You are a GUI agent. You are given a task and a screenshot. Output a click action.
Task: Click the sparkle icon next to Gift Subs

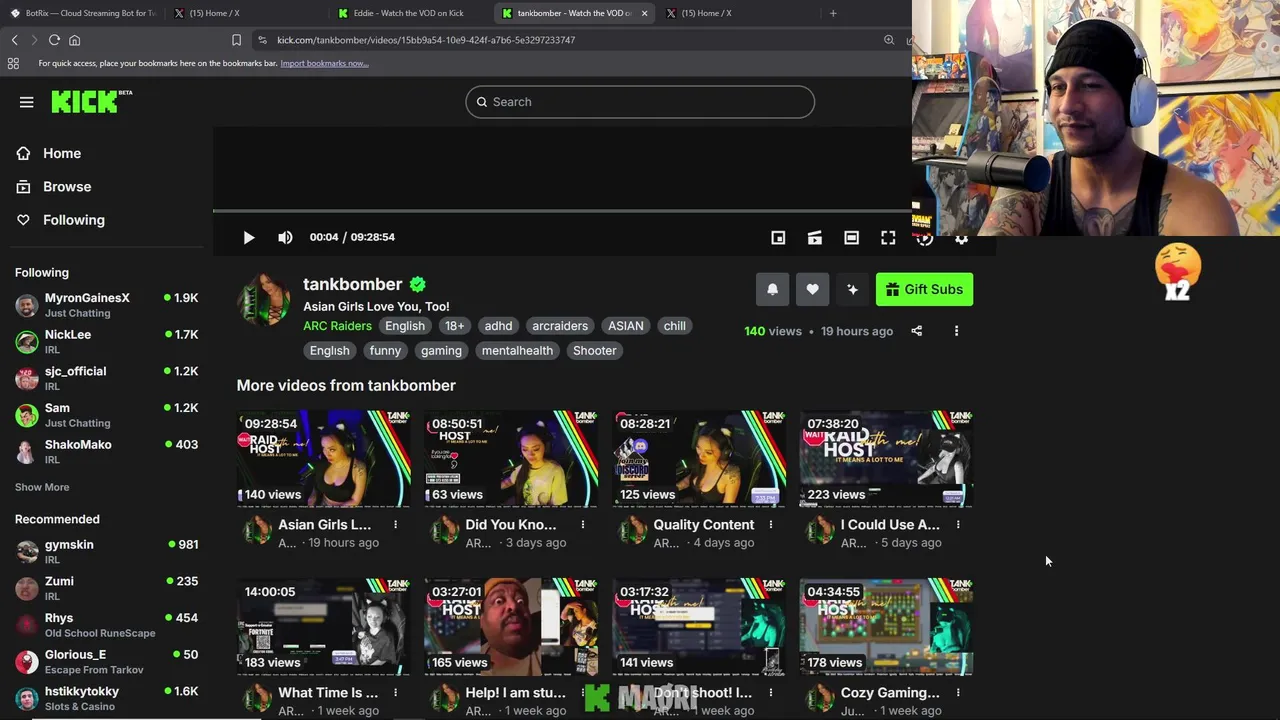click(852, 289)
